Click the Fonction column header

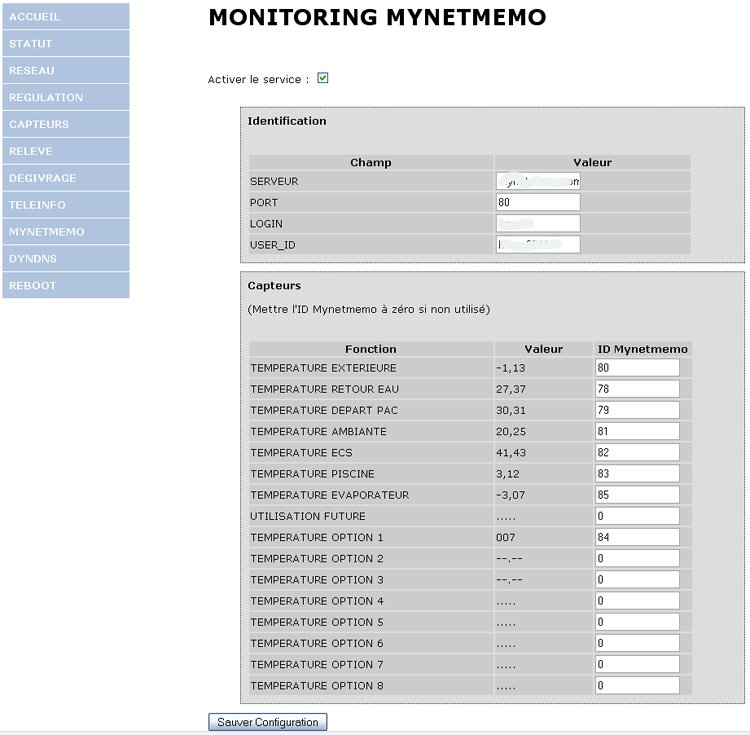point(371,349)
